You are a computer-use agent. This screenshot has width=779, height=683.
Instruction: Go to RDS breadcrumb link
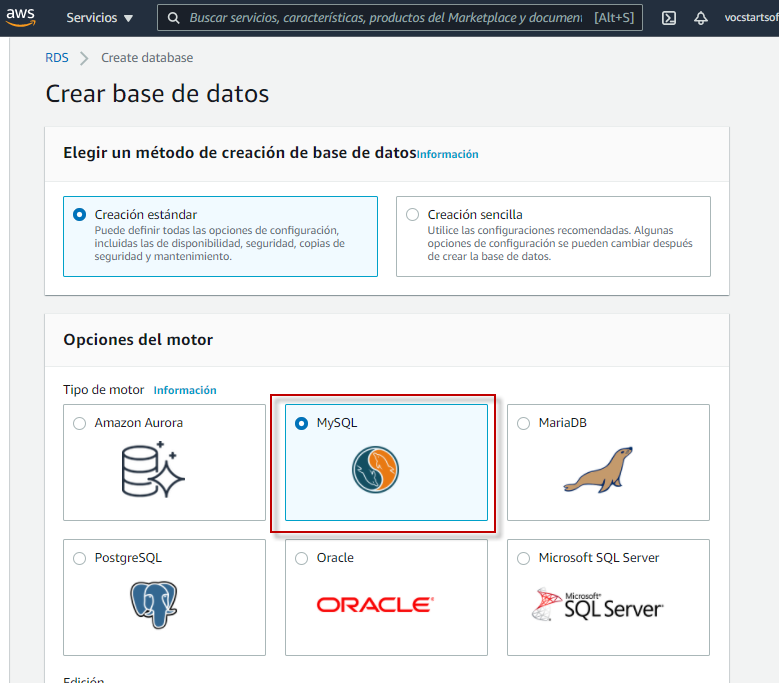click(x=57, y=58)
